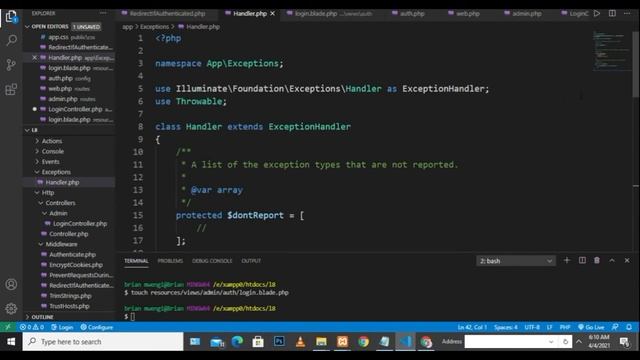The width and height of the screenshot is (640, 360).
Task: Switch to the Debug Console tab
Action: click(212, 261)
